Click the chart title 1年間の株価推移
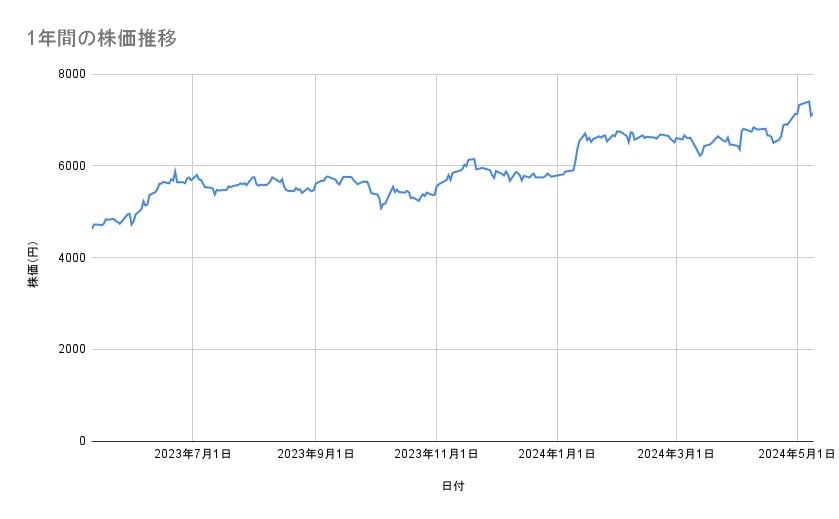Image resolution: width=839 pixels, height=519 pixels. (x=103, y=39)
